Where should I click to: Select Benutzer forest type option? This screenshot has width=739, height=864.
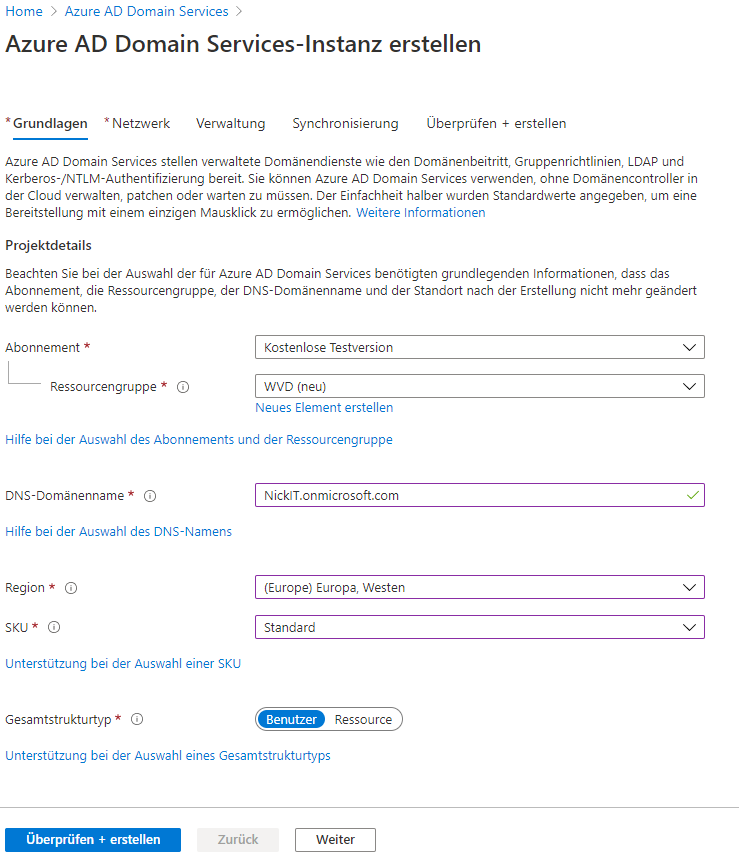tap(291, 720)
